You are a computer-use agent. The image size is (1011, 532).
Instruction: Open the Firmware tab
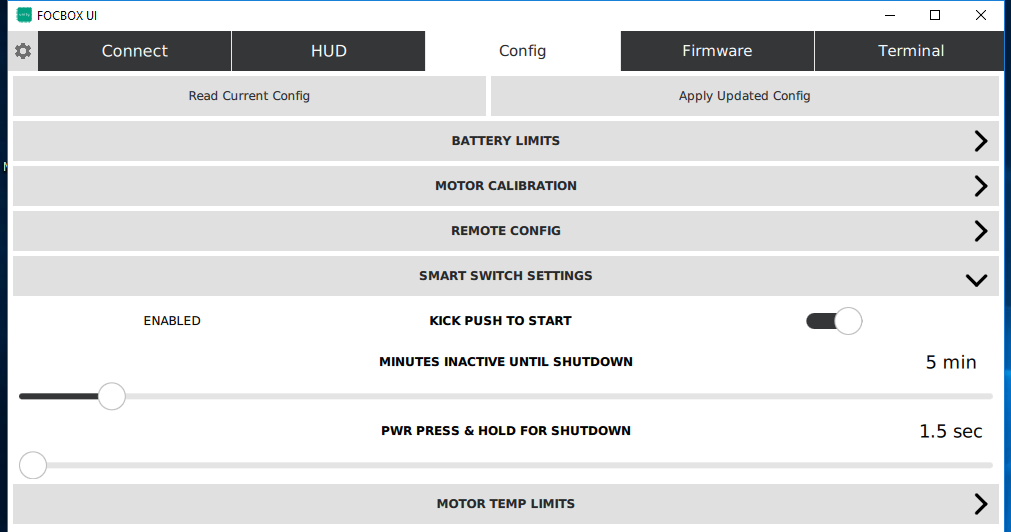click(717, 51)
